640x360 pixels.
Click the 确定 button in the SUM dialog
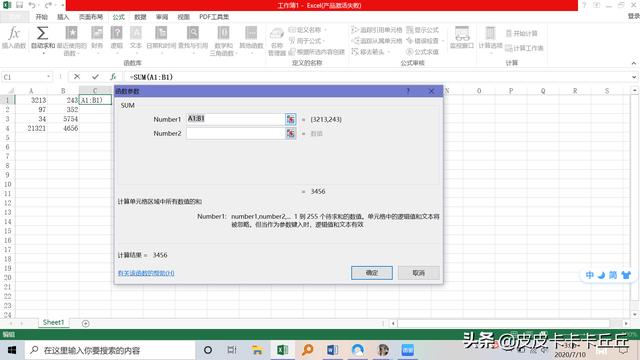372,273
